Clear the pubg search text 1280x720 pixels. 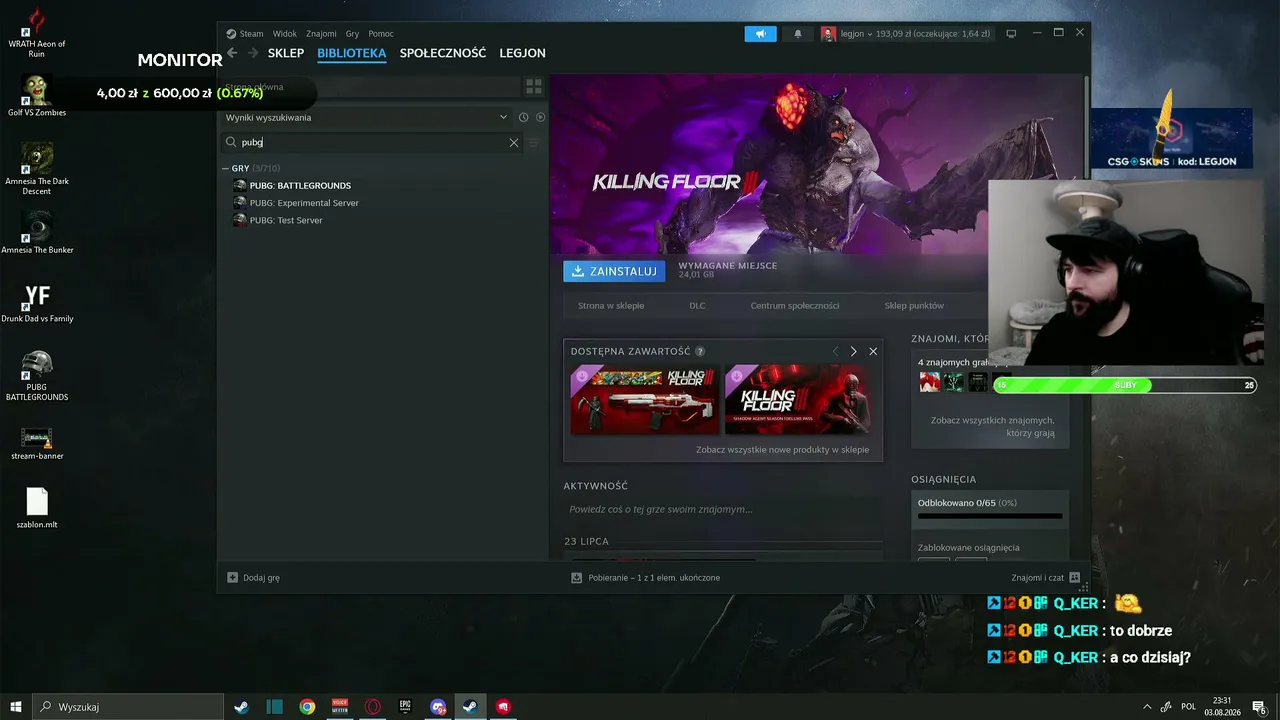[514, 143]
